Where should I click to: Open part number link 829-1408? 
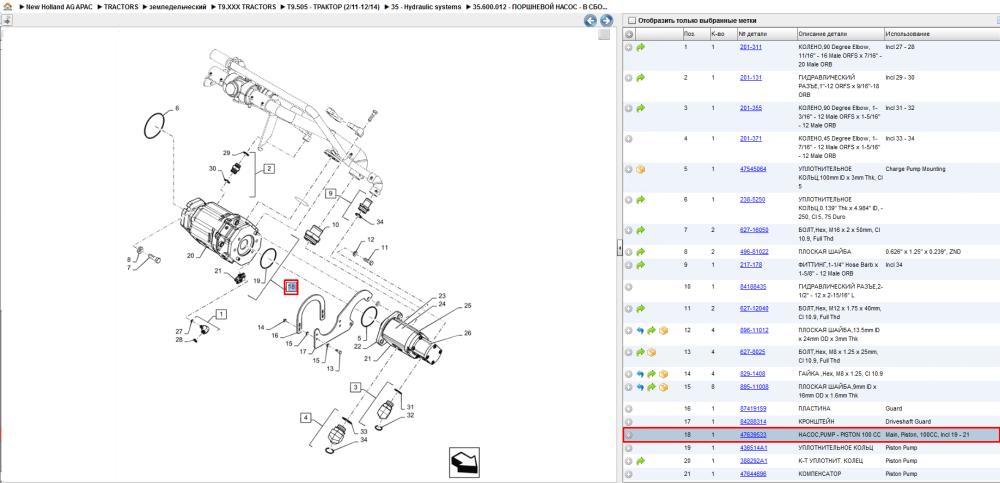point(752,374)
